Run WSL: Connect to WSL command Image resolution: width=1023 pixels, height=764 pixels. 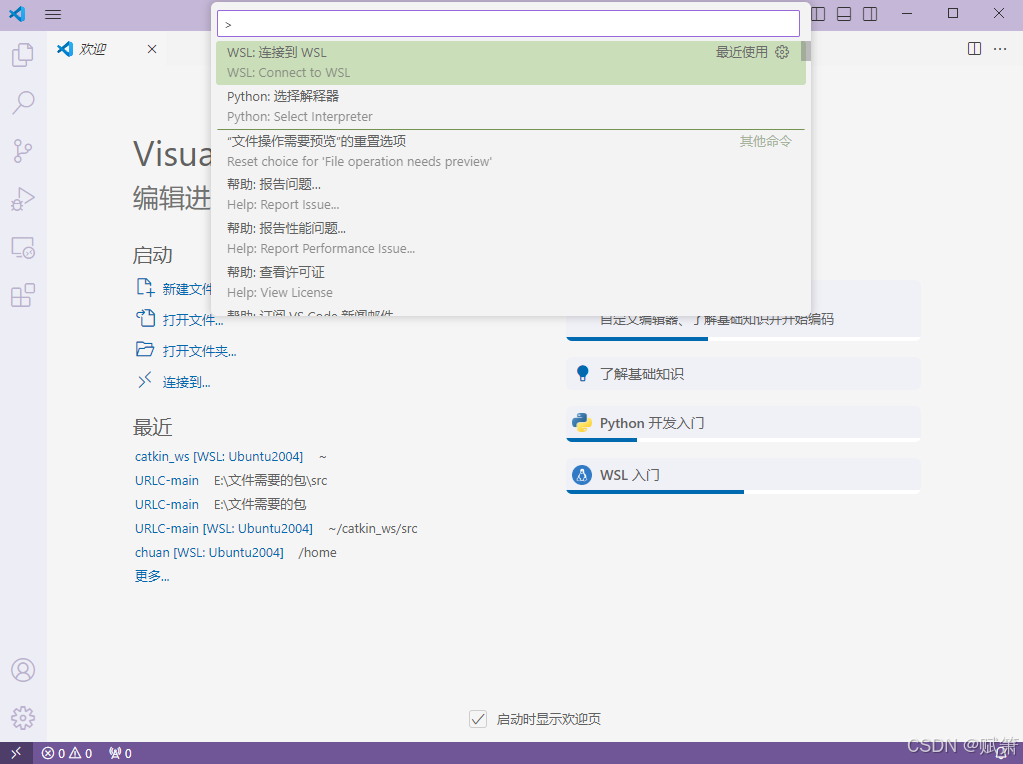tap(511, 63)
